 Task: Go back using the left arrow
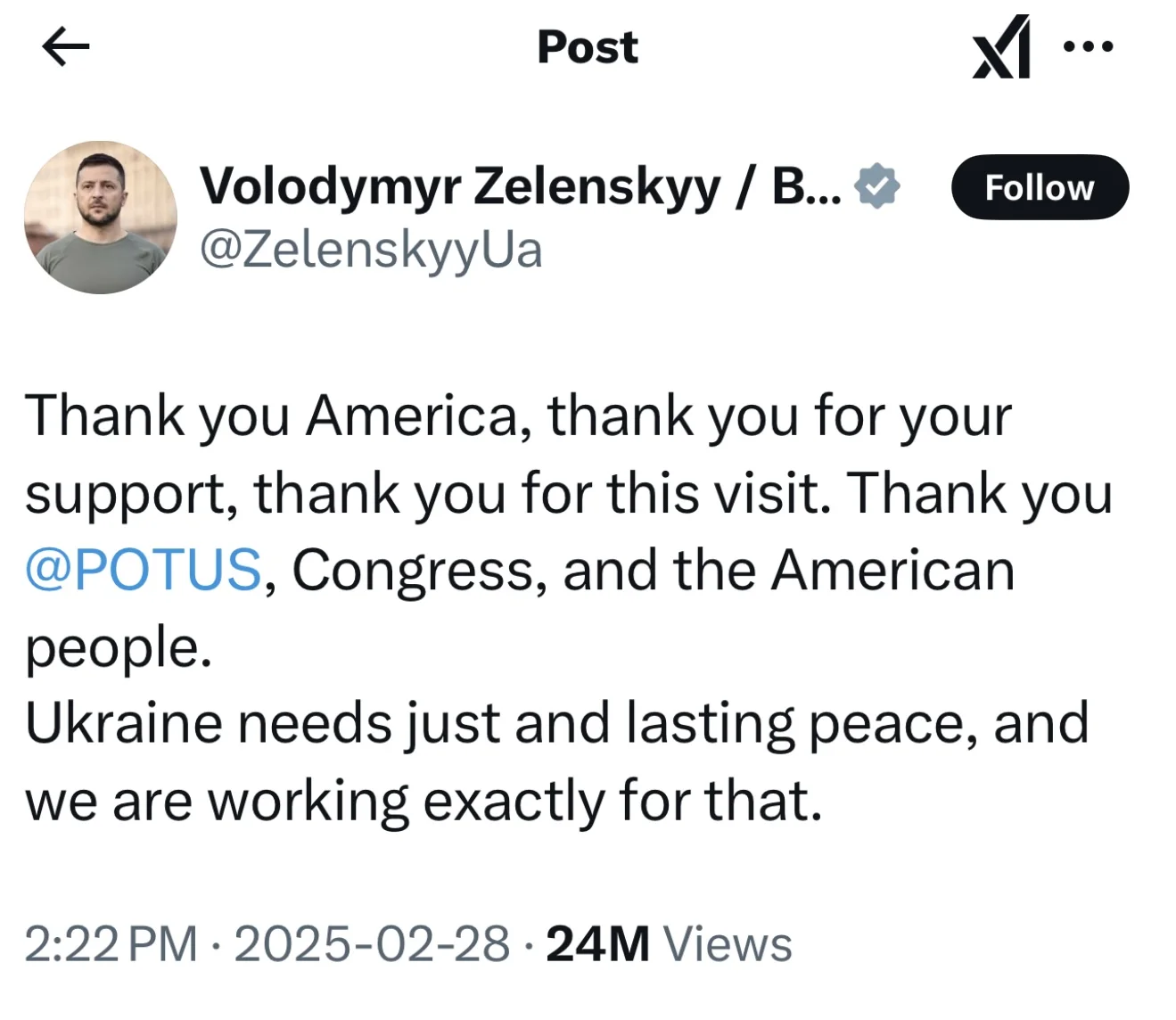65,46
